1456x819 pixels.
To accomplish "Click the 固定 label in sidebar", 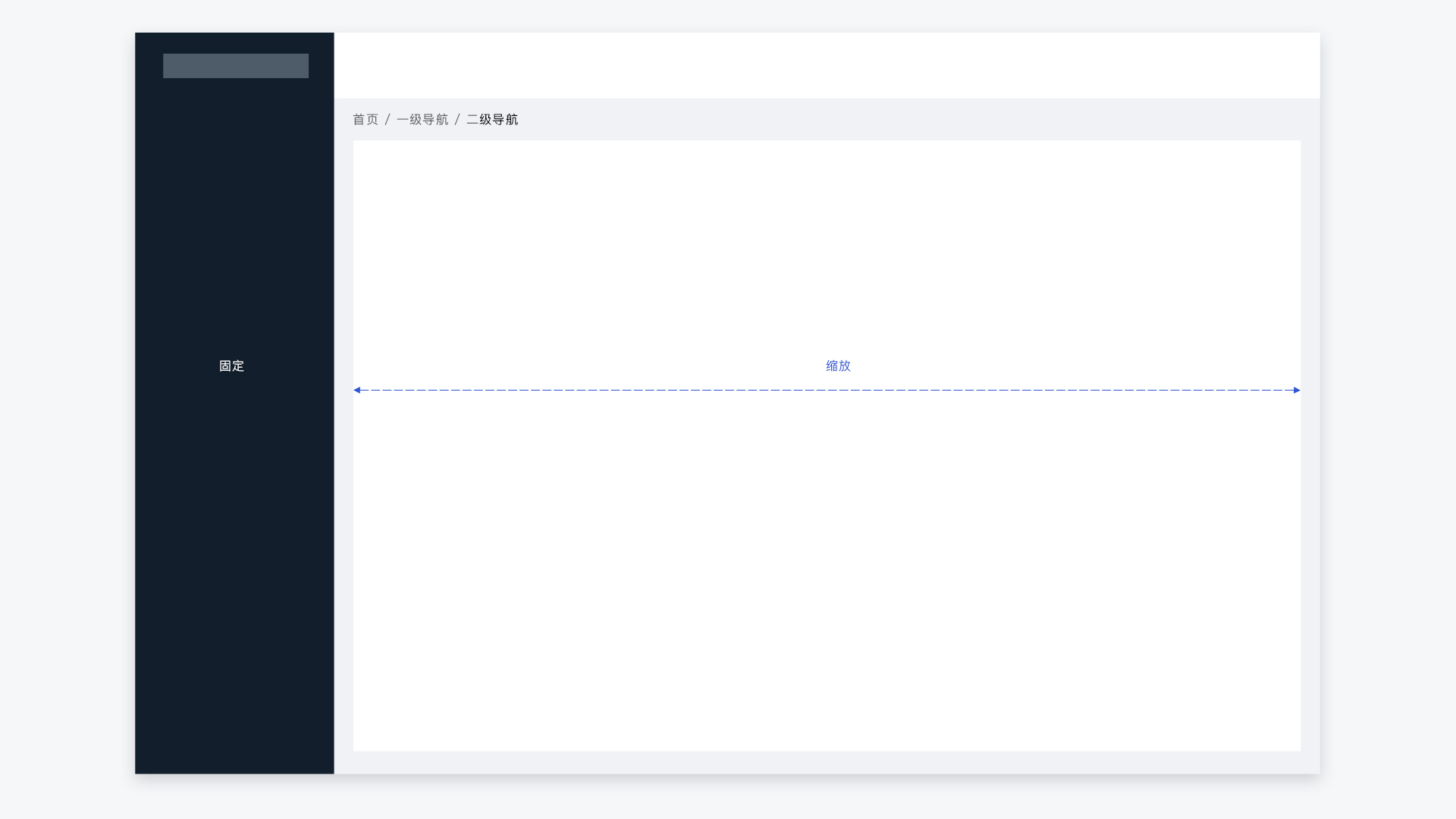I will coord(231,366).
